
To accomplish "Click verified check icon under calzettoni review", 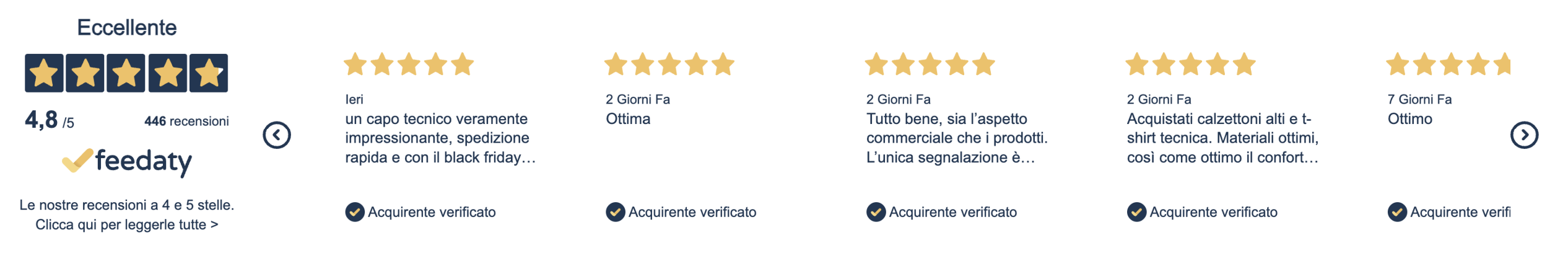I will [x=1136, y=212].
